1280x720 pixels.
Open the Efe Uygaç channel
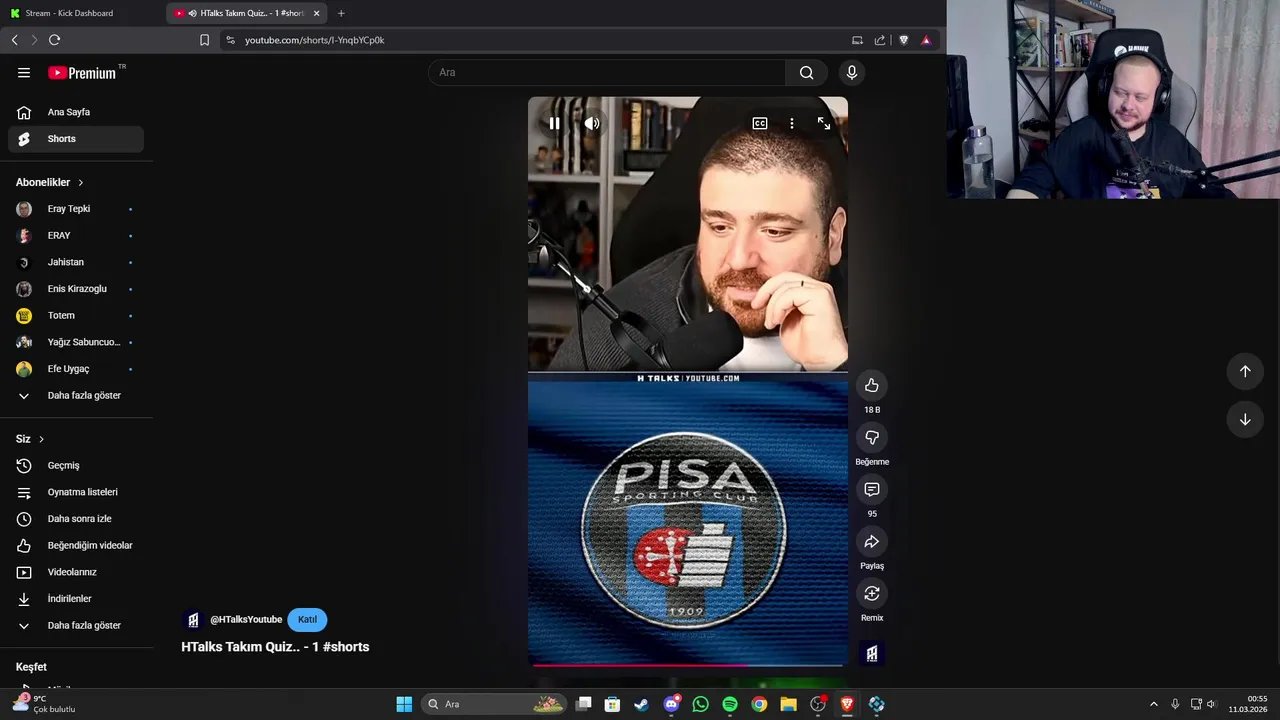pos(76,369)
